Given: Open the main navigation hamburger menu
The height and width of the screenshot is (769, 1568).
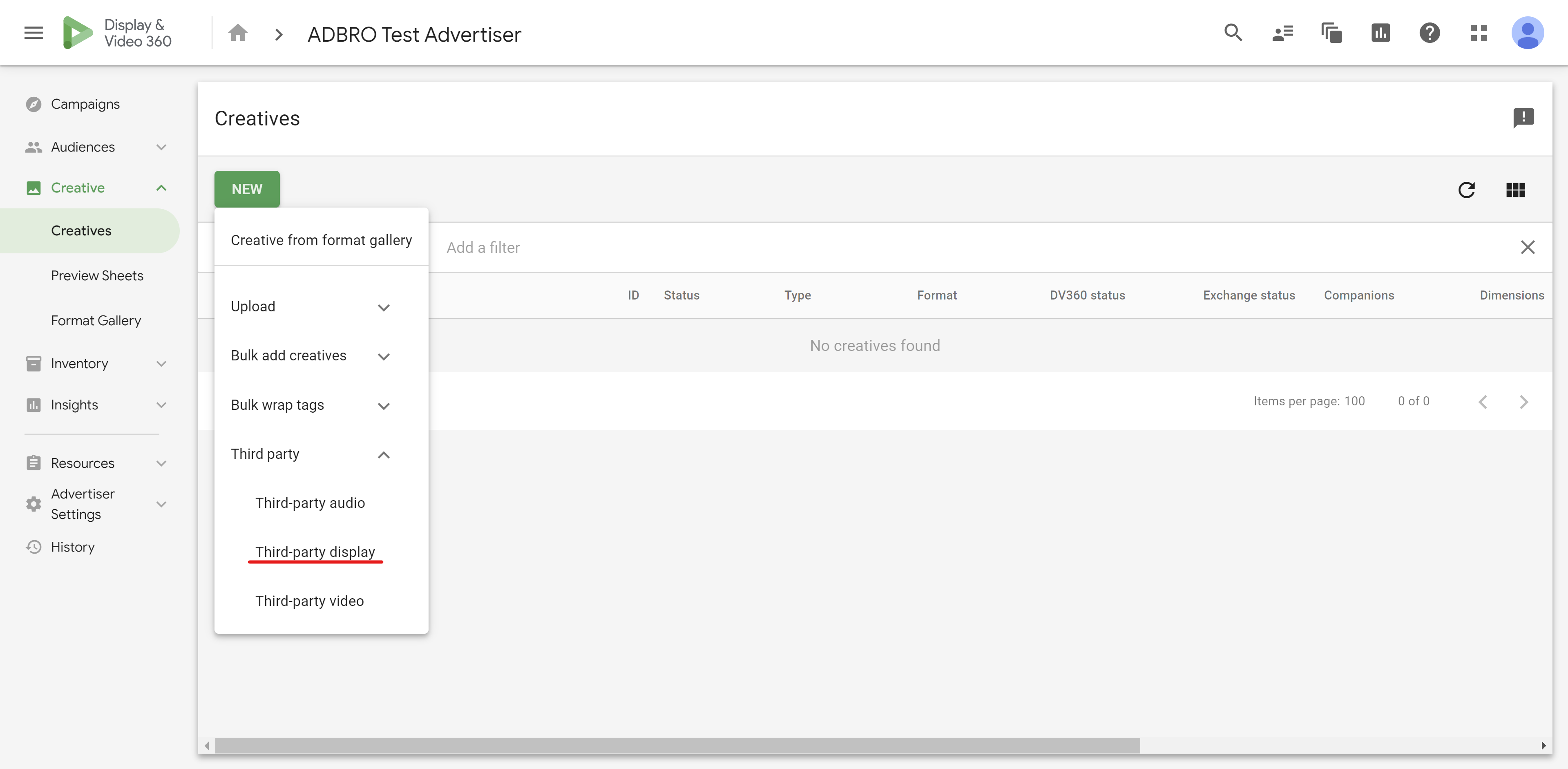Looking at the screenshot, I should pyautogui.click(x=34, y=32).
